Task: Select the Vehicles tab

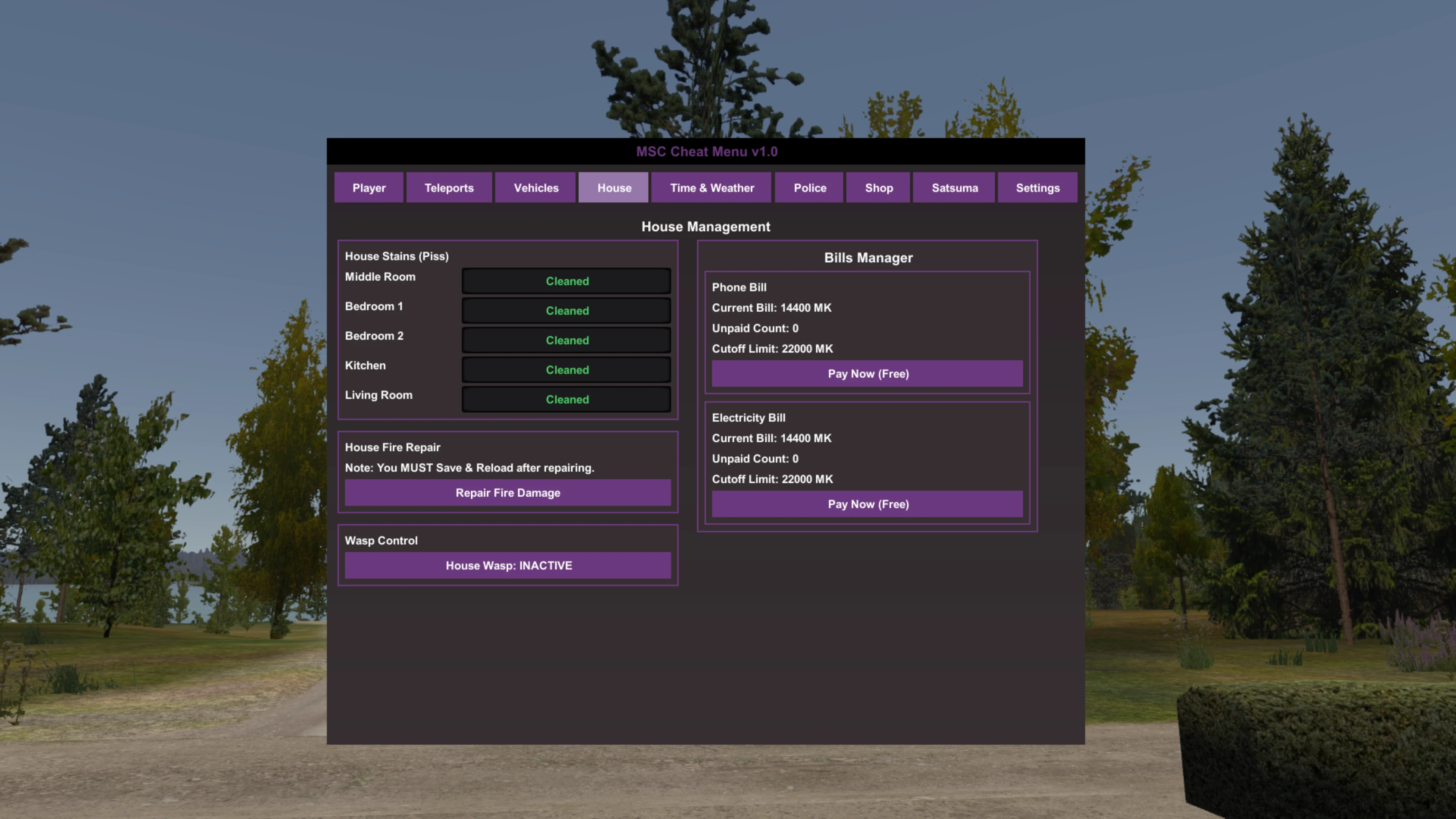Action: pyautogui.click(x=535, y=188)
